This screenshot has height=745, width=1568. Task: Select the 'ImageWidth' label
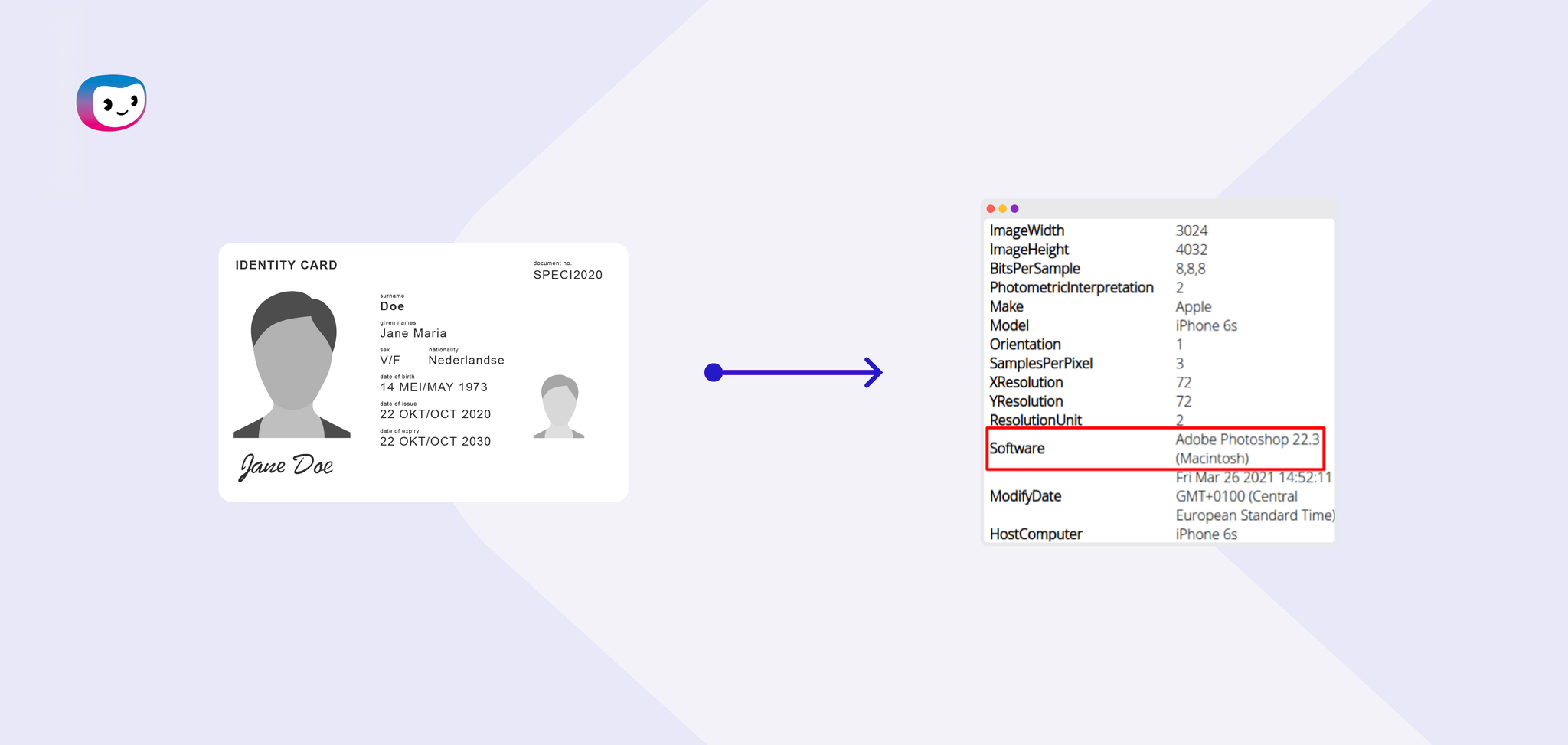(x=1027, y=230)
